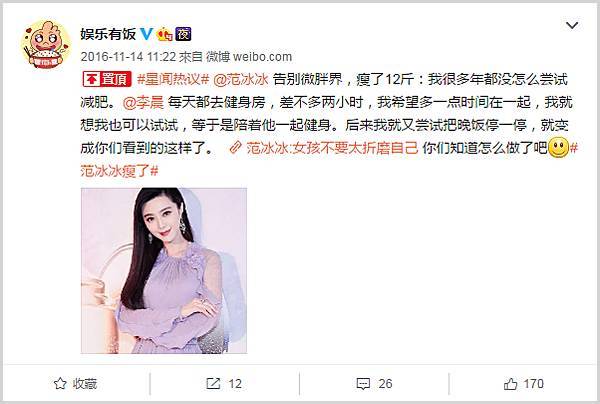600x404 pixels.
Task: Click the purple 夜 badge icon
Action: [x=183, y=34]
